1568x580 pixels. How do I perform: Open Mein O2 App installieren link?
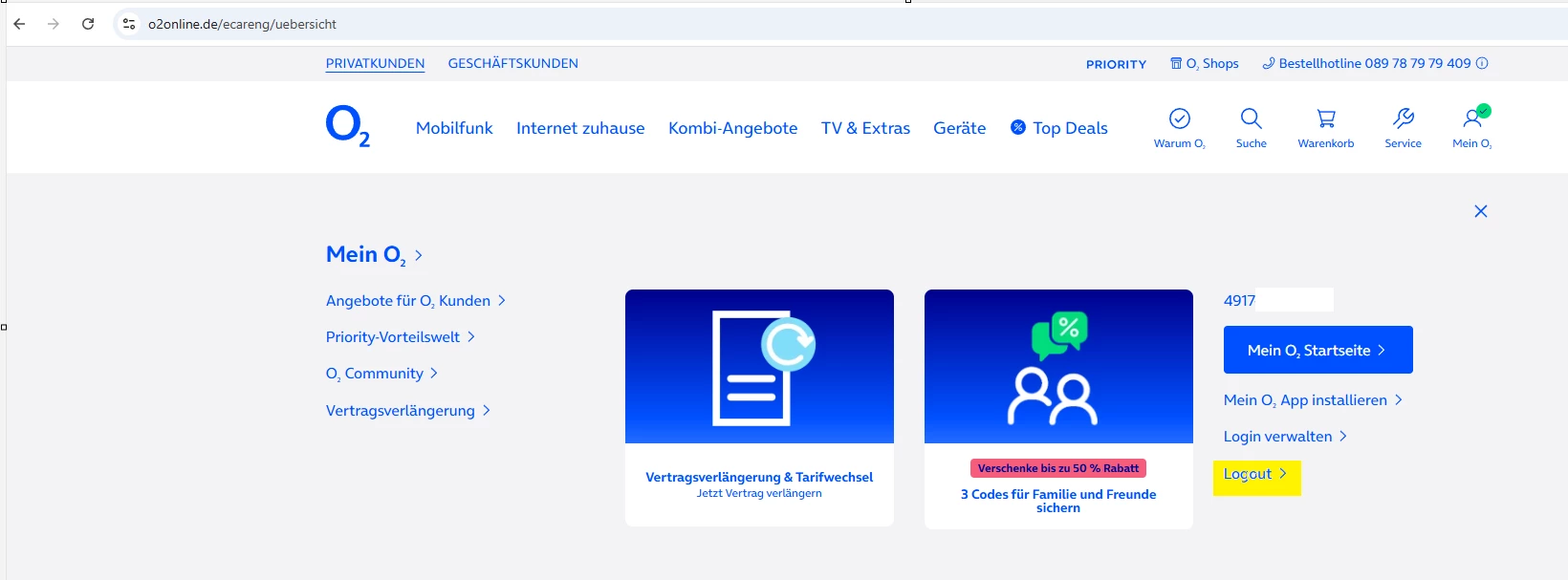pos(1313,400)
